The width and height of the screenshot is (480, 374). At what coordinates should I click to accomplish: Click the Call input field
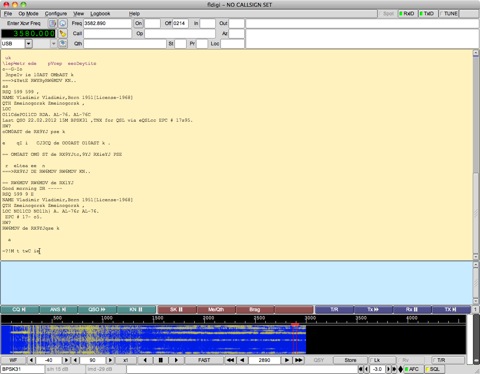(107, 33)
